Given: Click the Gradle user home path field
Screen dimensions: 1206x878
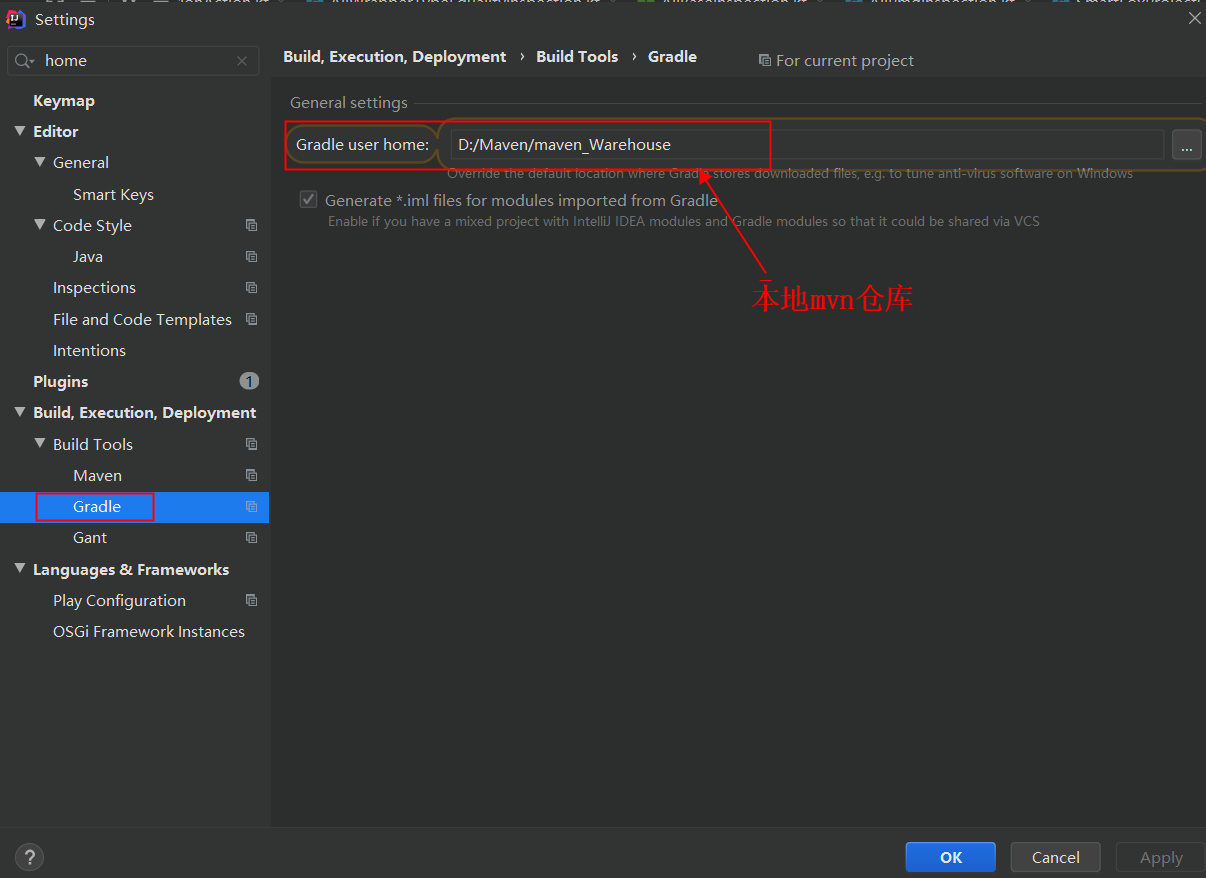Looking at the screenshot, I should [x=807, y=145].
